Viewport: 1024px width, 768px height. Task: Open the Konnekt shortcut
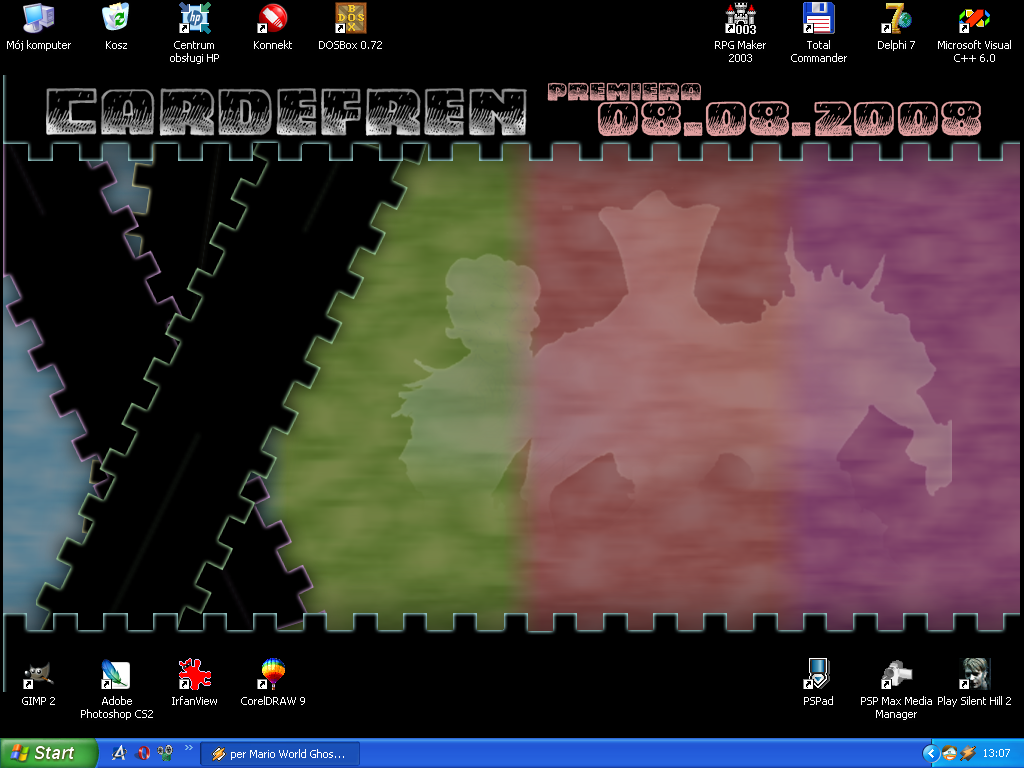click(x=272, y=18)
